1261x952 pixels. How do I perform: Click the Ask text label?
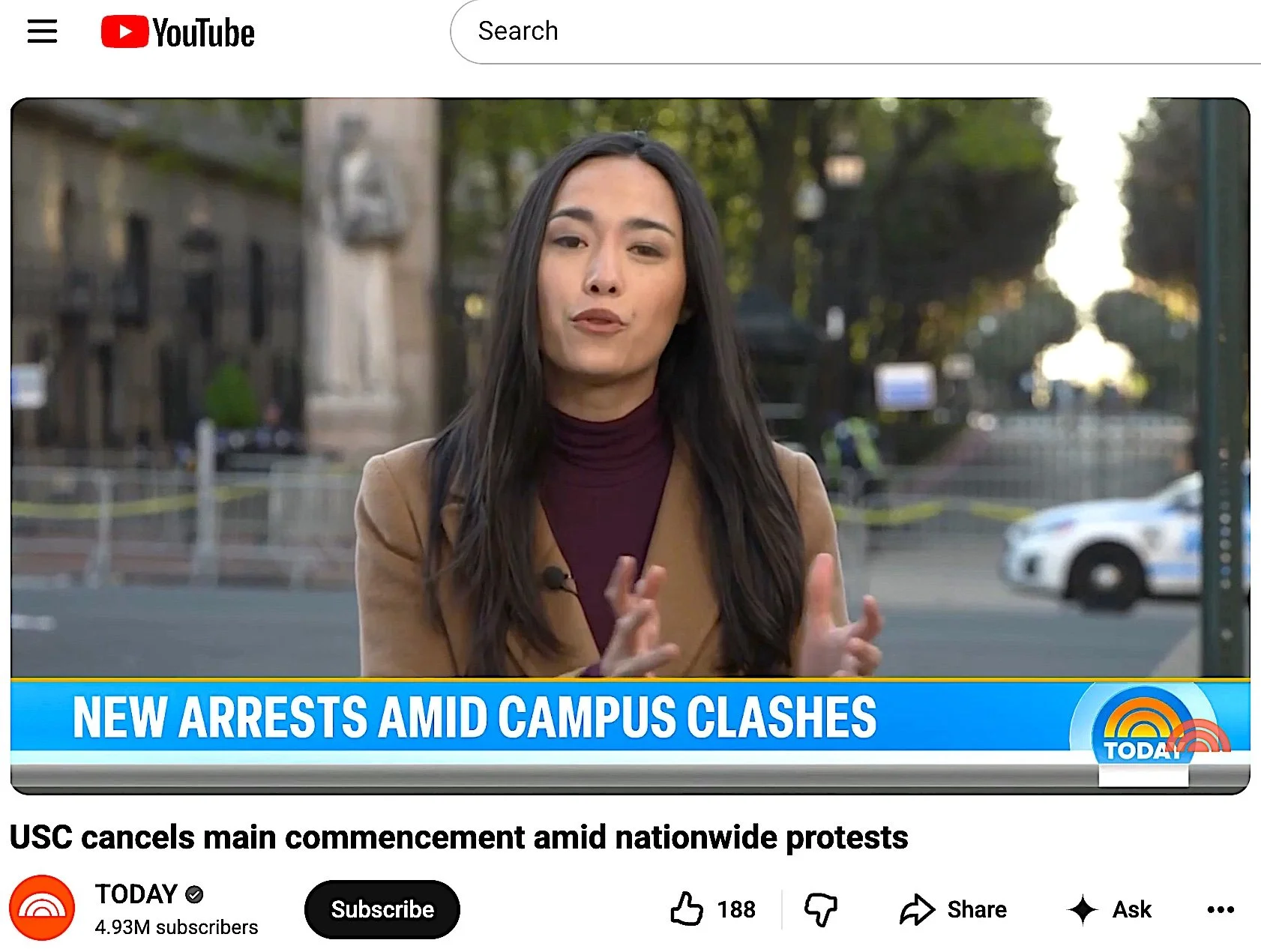1132,909
